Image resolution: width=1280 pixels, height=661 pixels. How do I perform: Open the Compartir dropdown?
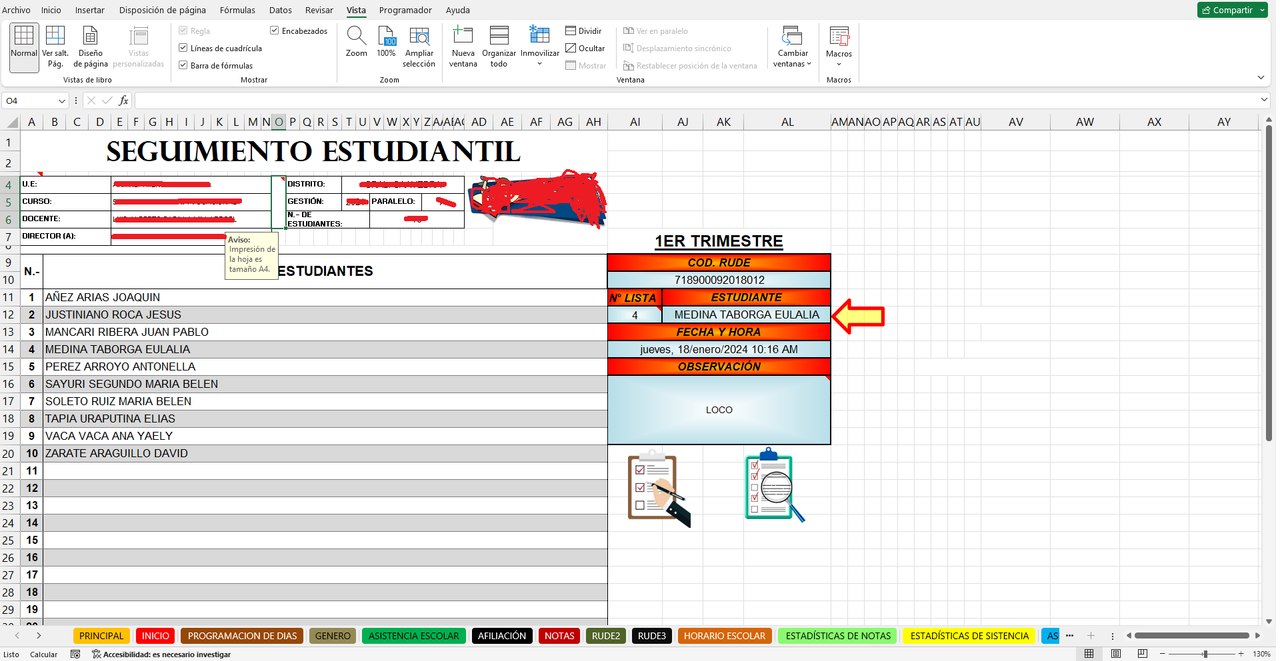point(1263,10)
